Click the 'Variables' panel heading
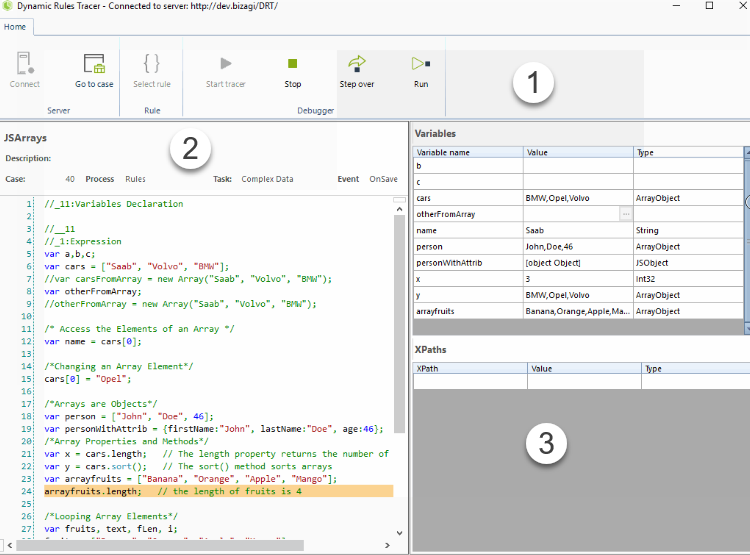The height and width of the screenshot is (555, 750). (435, 133)
